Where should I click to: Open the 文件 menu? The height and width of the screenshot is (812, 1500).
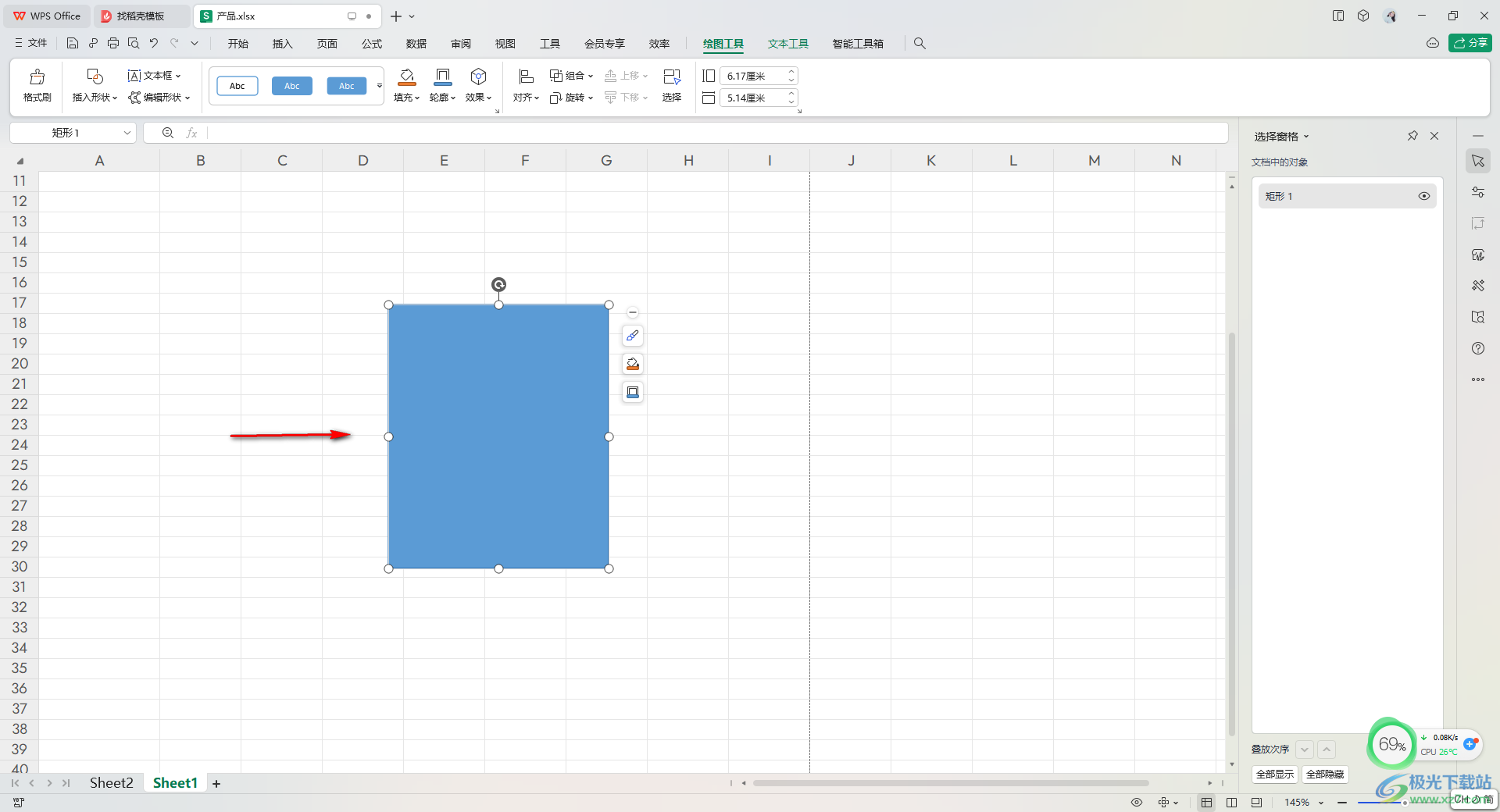(x=31, y=43)
